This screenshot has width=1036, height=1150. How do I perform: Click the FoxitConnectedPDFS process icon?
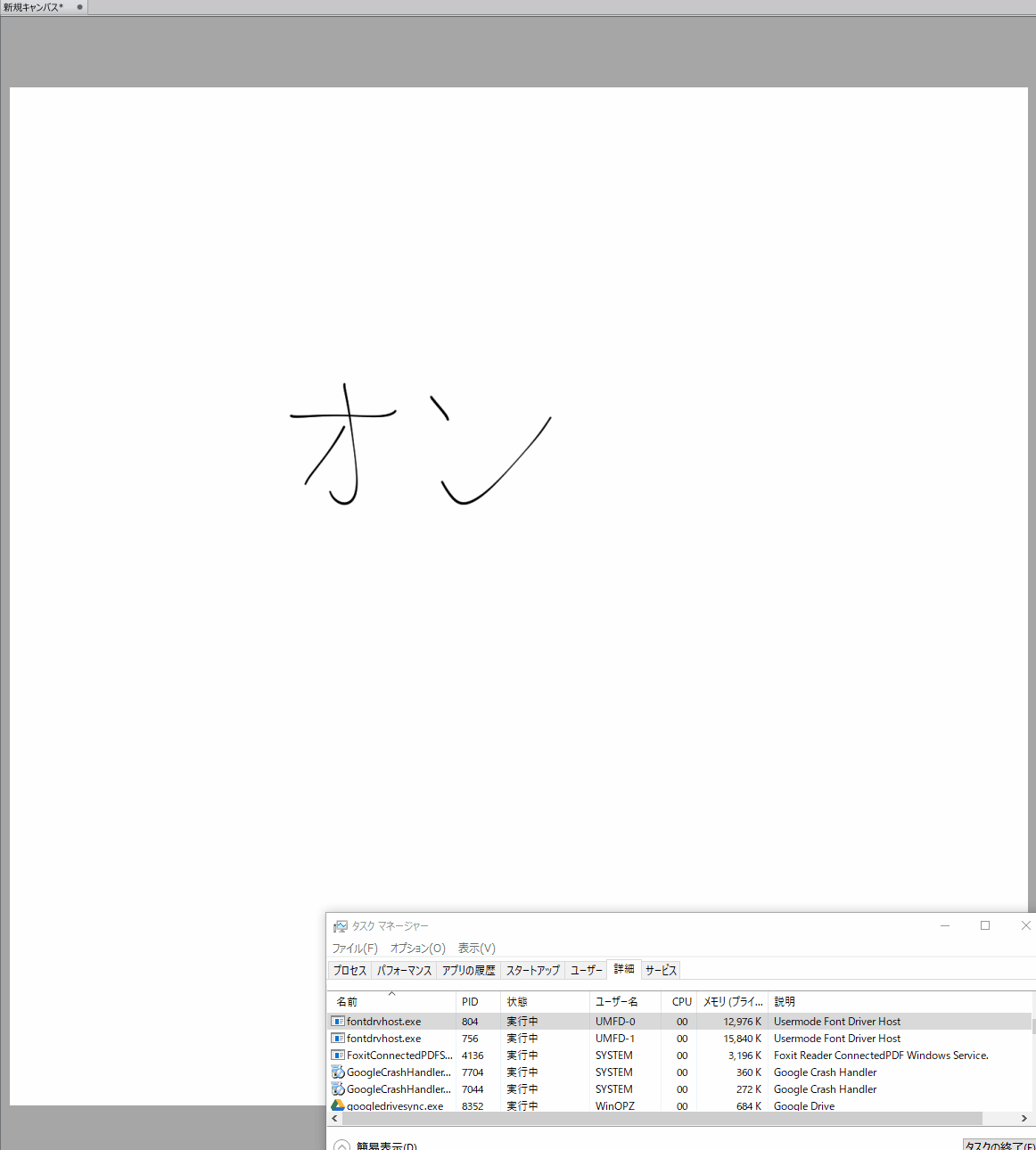(x=338, y=1056)
